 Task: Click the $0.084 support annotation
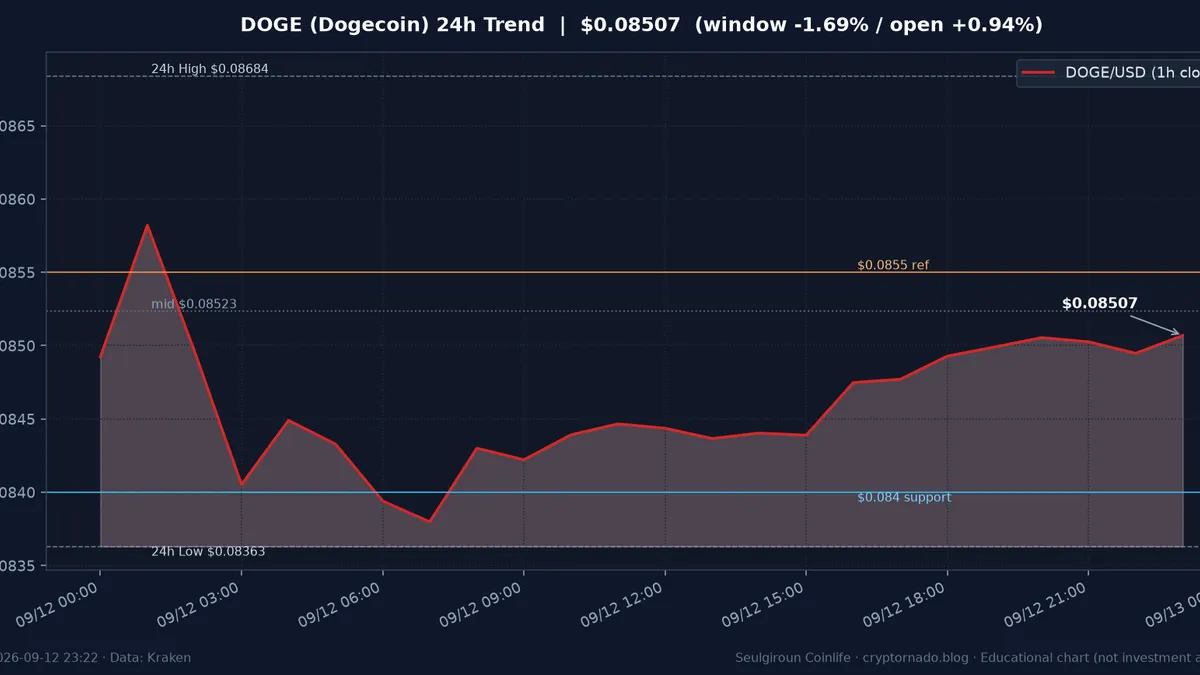[904, 497]
